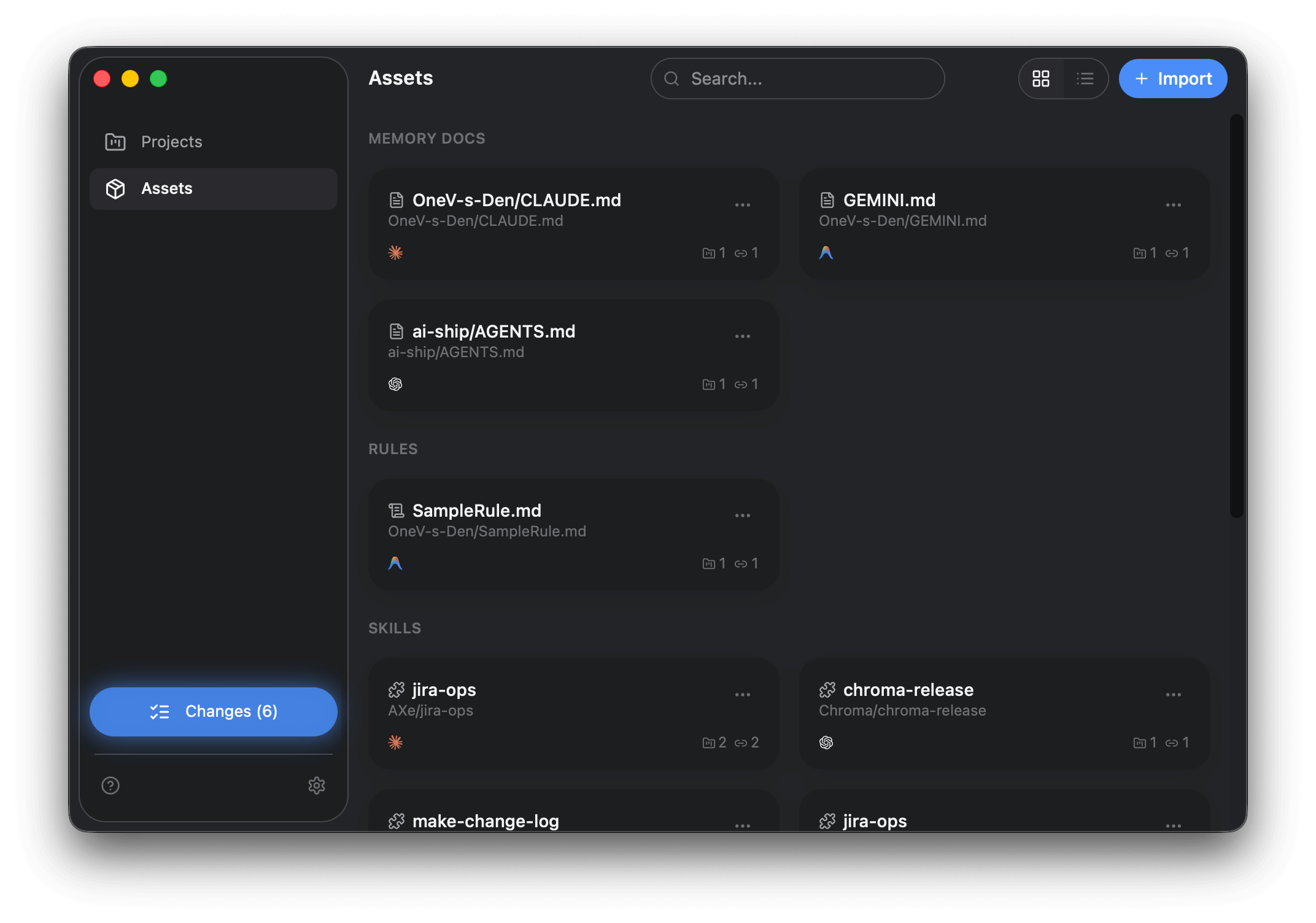
Task: Open settings via the gear icon
Action: coord(317,786)
